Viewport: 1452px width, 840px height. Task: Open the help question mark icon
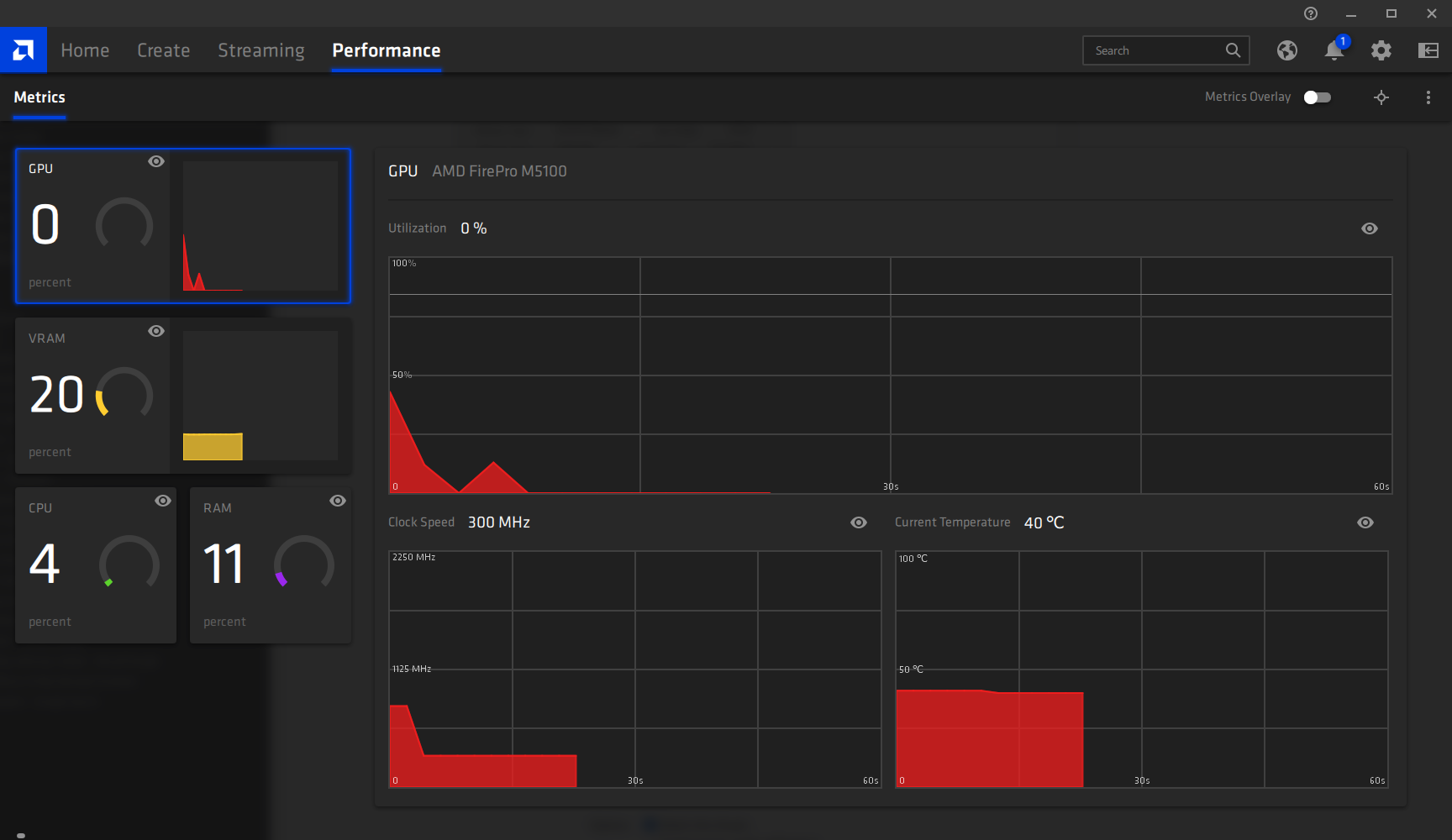click(x=1311, y=13)
